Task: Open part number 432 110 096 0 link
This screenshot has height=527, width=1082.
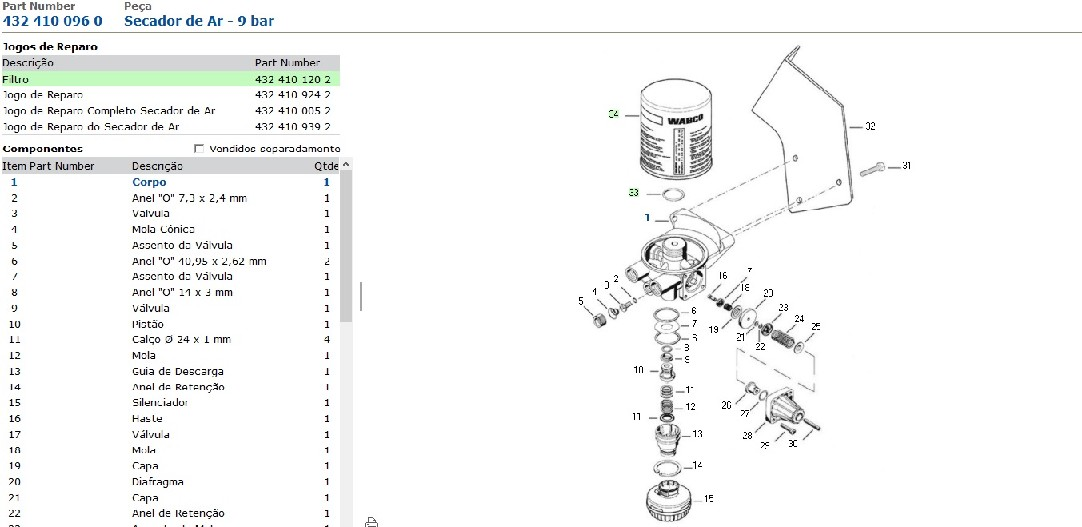Action: tap(52, 20)
